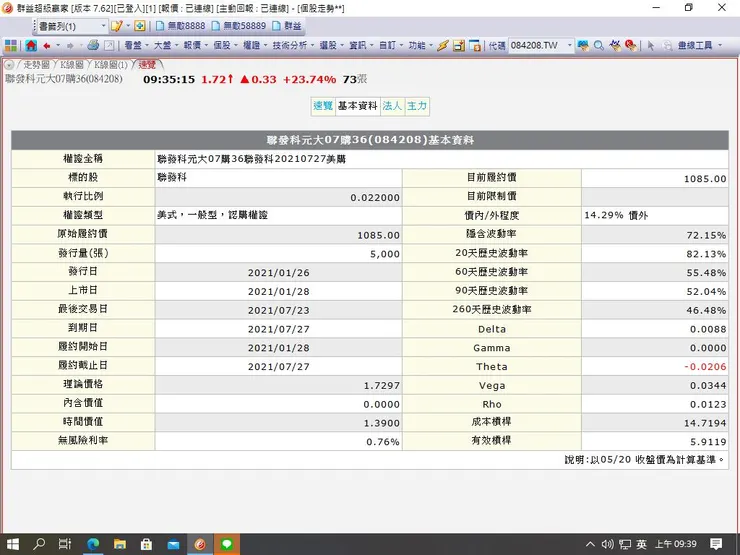Open bookmark 無敵8888
This screenshot has height=555, width=740.
point(180,25)
